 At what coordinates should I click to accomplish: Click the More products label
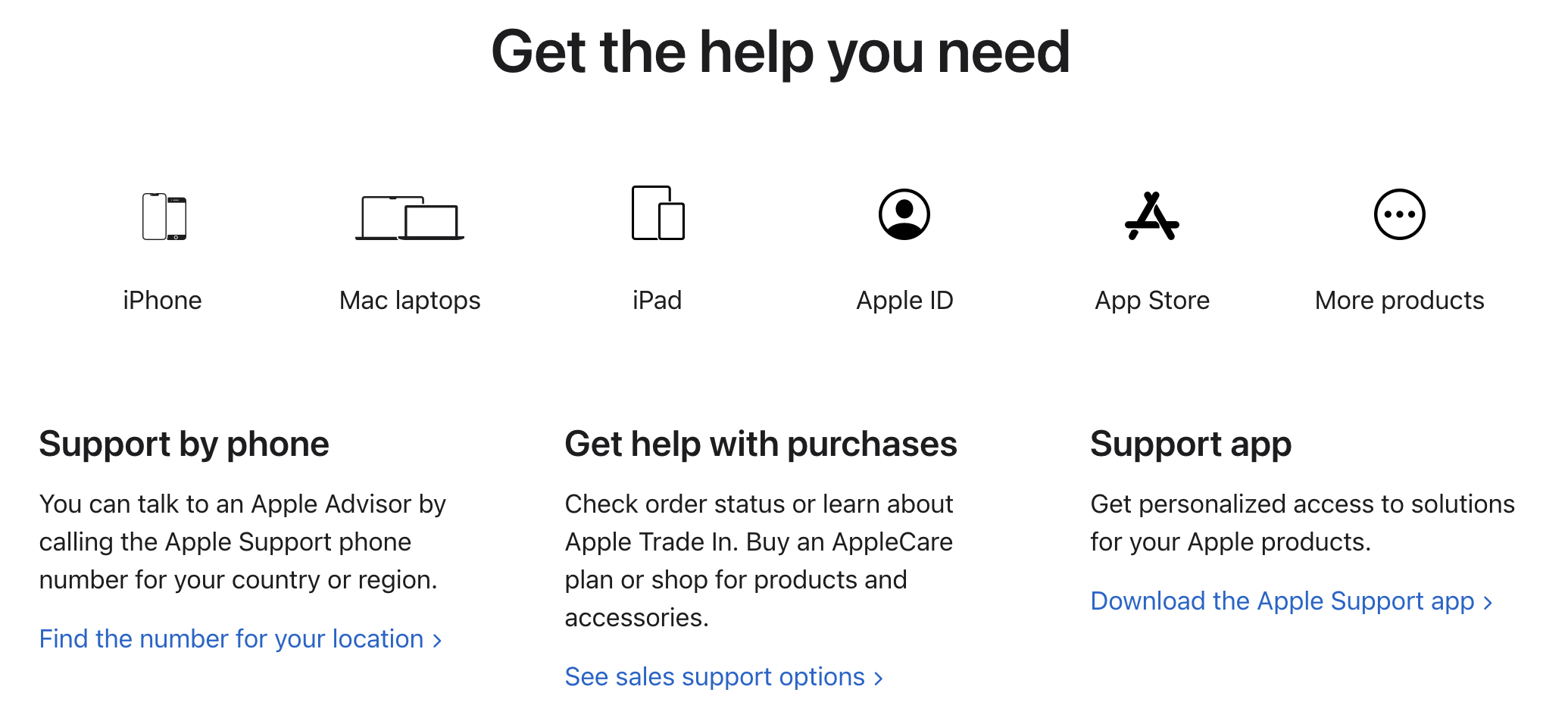(1400, 301)
